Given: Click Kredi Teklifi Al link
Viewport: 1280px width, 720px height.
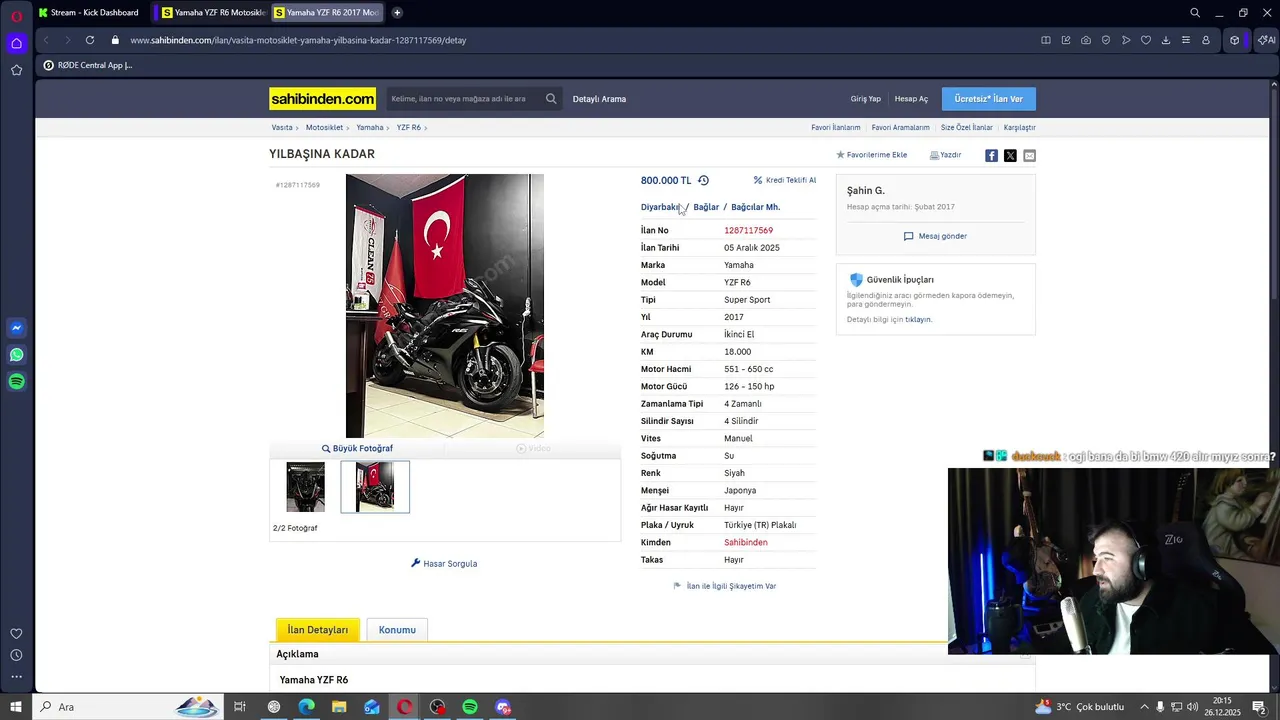Looking at the screenshot, I should click(x=785, y=180).
